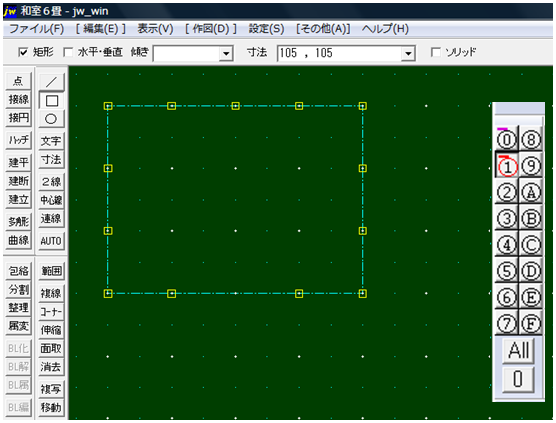Screen dimensions: 556x423
Task: Select the 属変 tool button
Action: tap(18, 326)
